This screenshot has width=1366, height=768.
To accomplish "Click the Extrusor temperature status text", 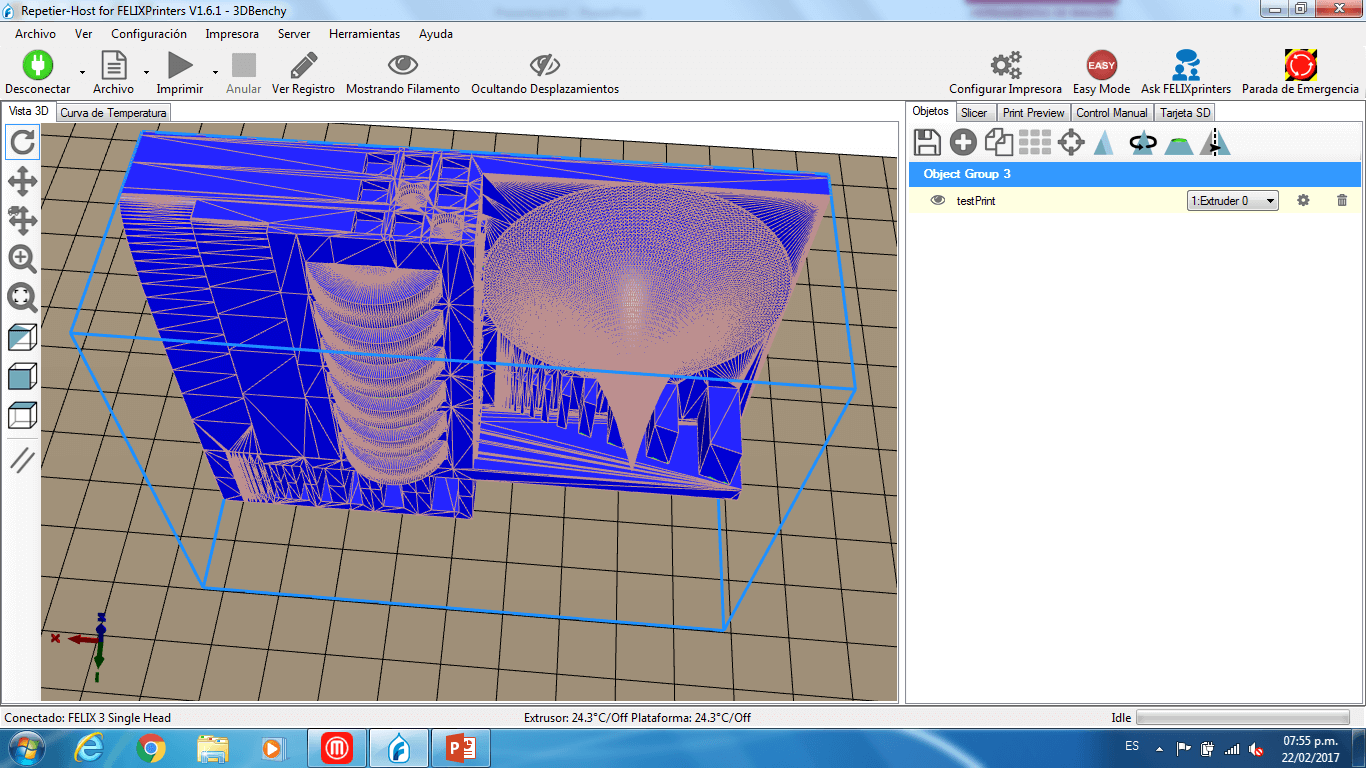I will [637, 718].
